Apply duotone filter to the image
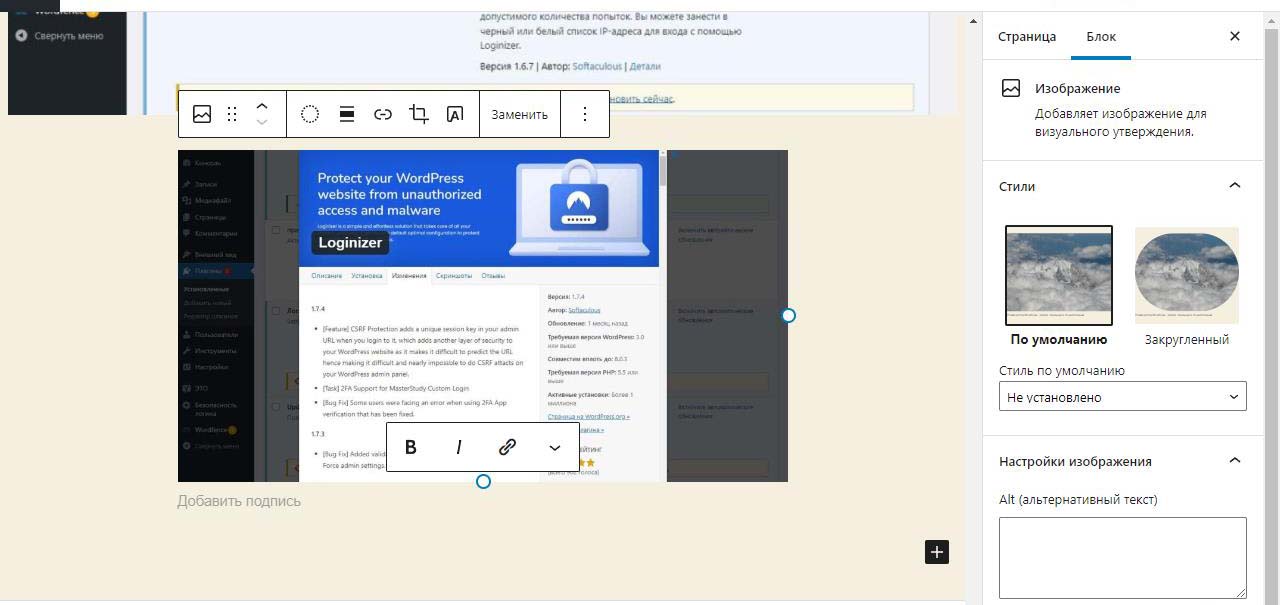 tap(310, 114)
